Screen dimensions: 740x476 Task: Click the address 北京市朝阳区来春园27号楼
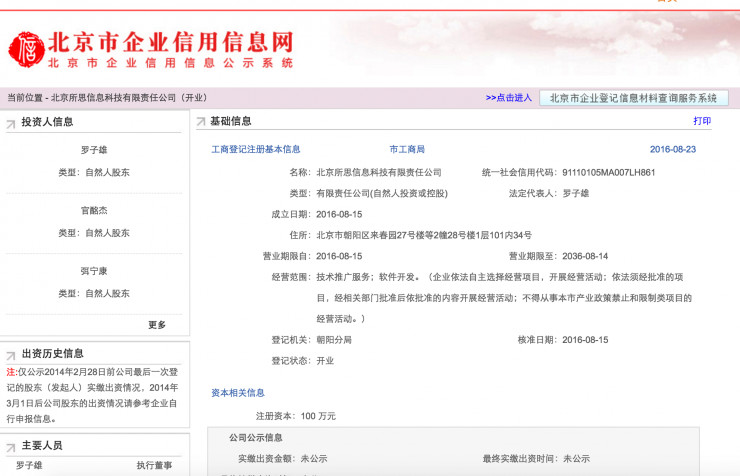[x=368, y=235]
